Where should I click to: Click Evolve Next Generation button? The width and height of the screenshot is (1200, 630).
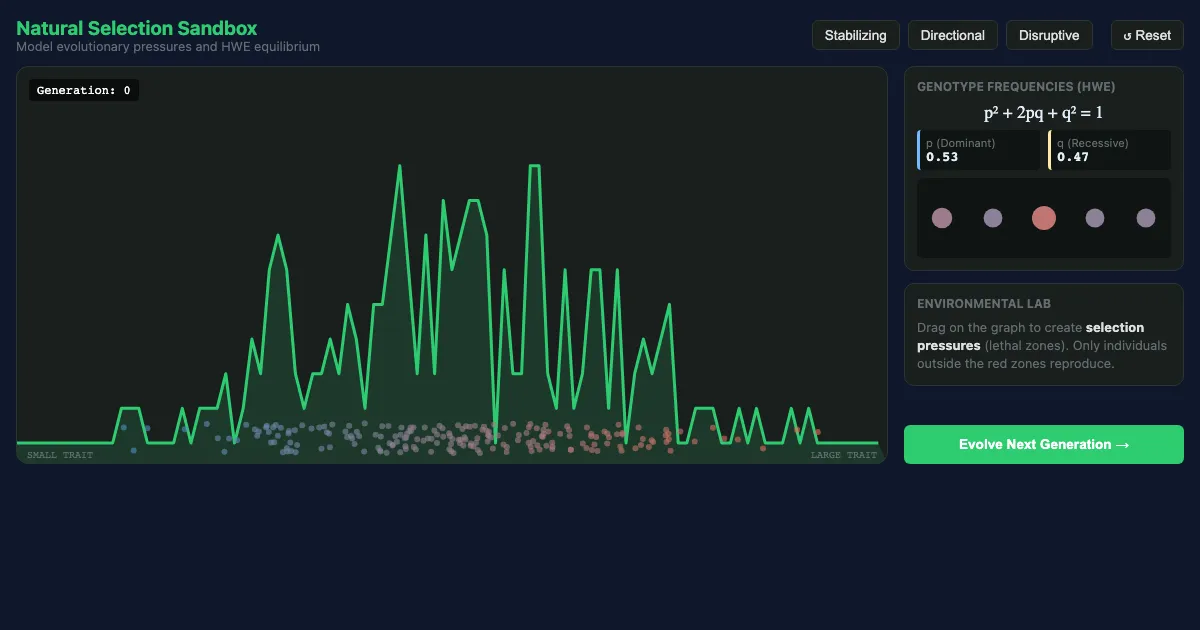(x=1043, y=444)
